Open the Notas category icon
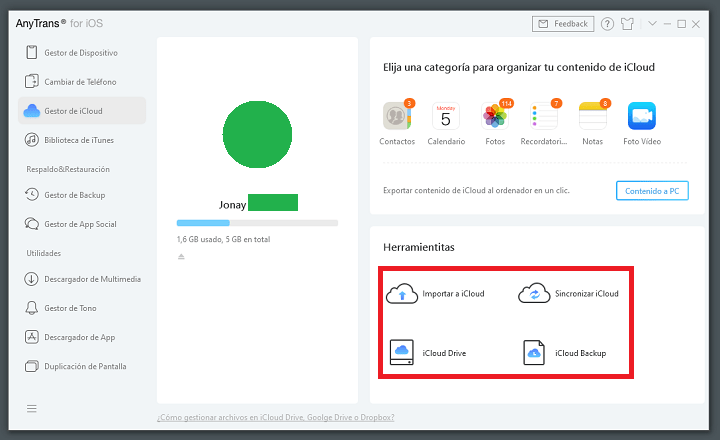Image resolution: width=720 pixels, height=440 pixels. (x=593, y=116)
